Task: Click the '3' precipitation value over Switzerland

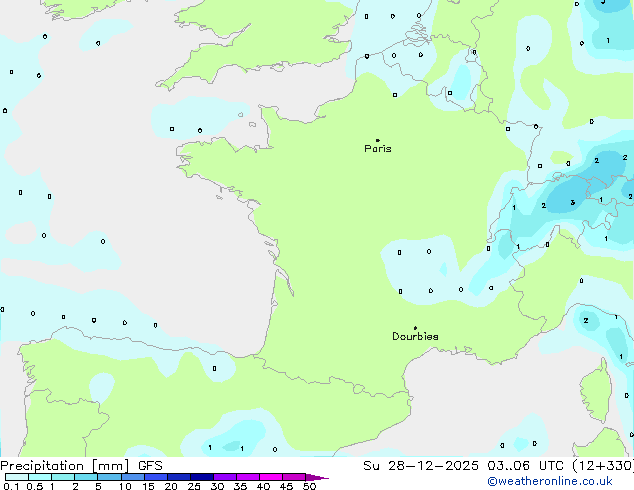Action: click(x=573, y=203)
